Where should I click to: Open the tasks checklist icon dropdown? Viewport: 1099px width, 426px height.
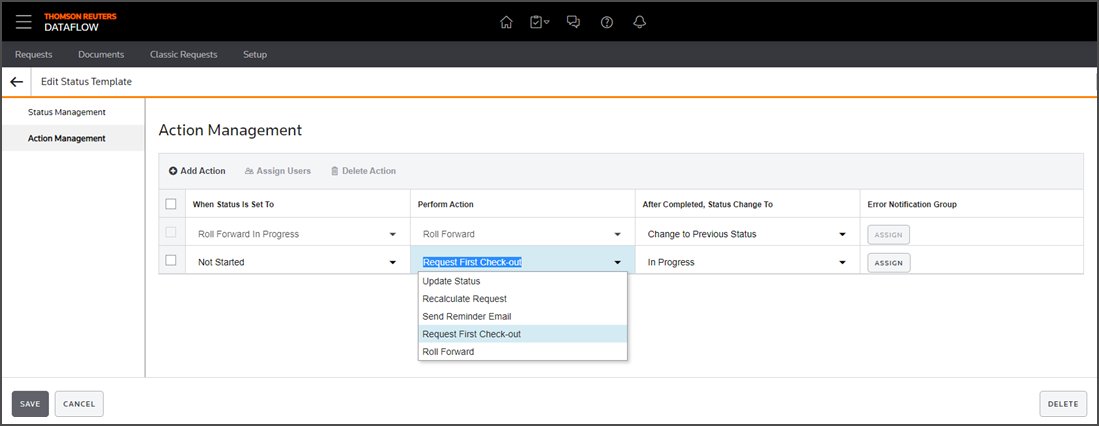click(539, 22)
